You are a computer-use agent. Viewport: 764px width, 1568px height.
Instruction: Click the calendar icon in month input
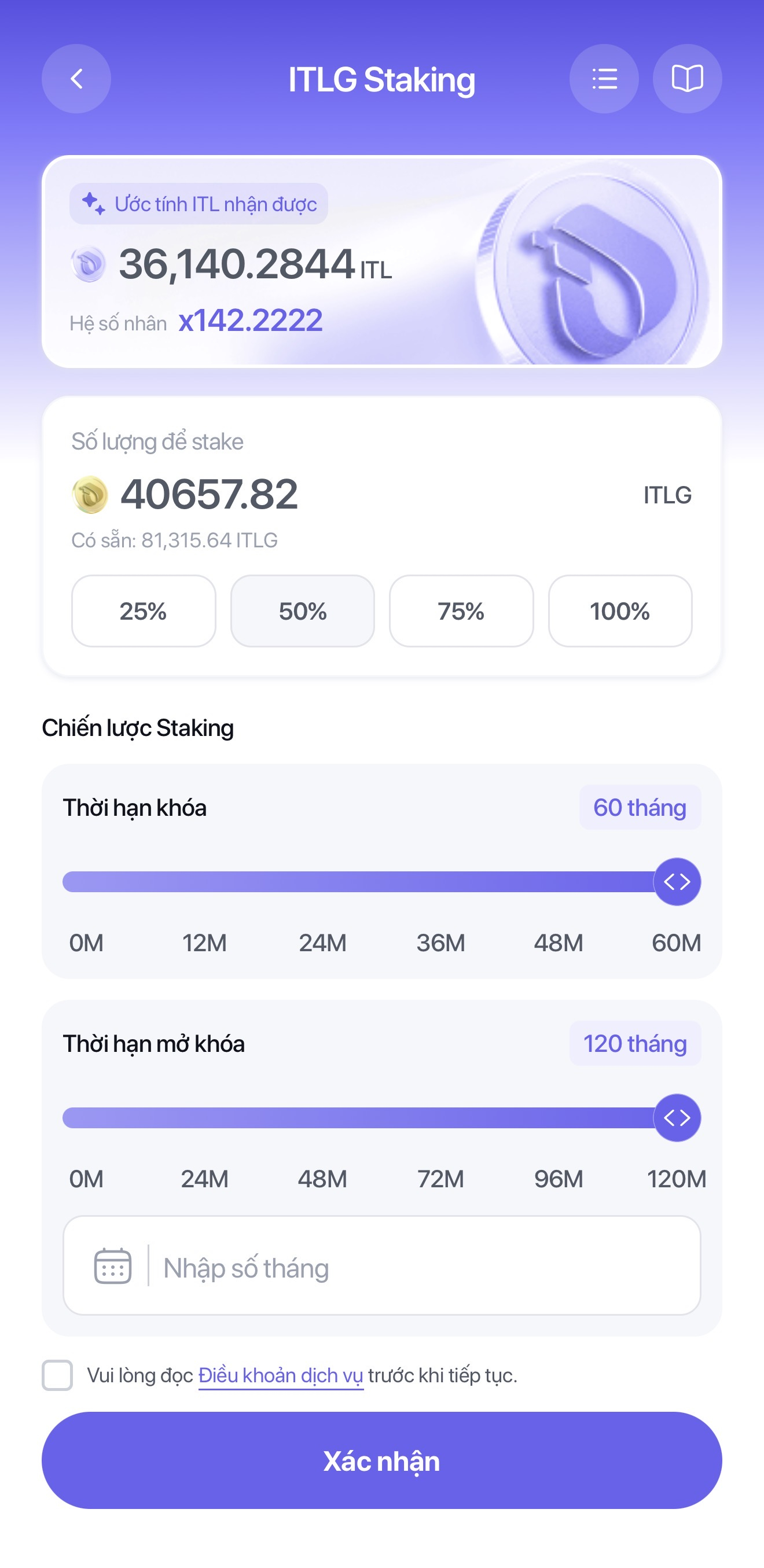[x=113, y=1265]
